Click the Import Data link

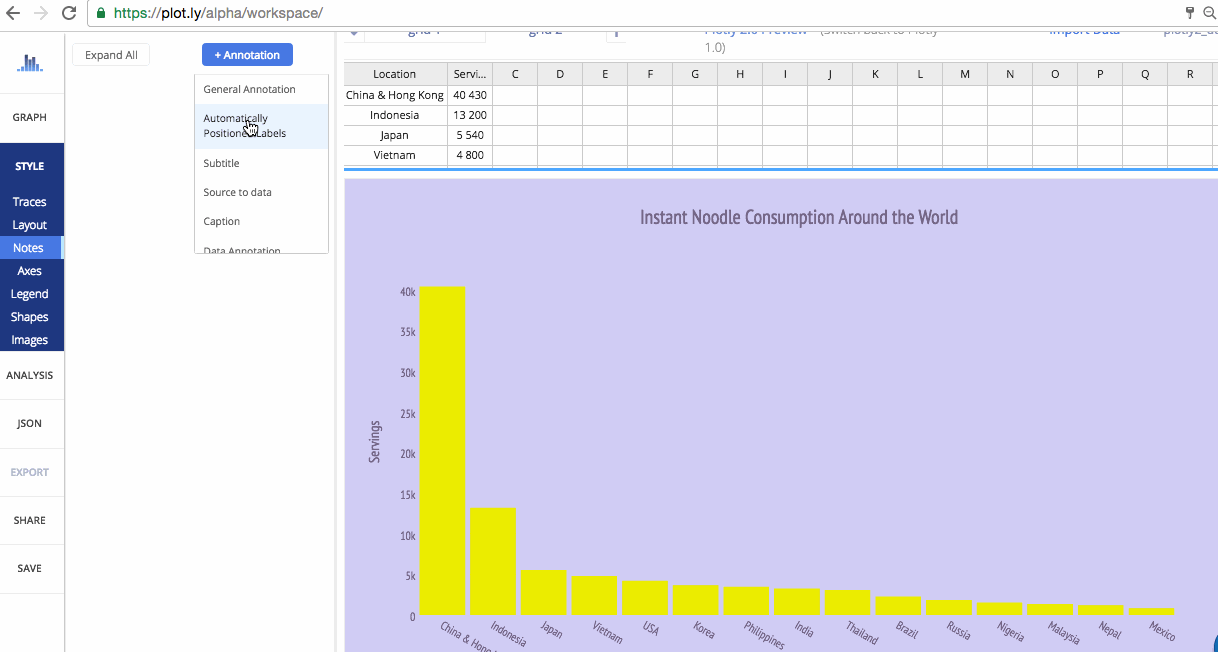(1083, 30)
